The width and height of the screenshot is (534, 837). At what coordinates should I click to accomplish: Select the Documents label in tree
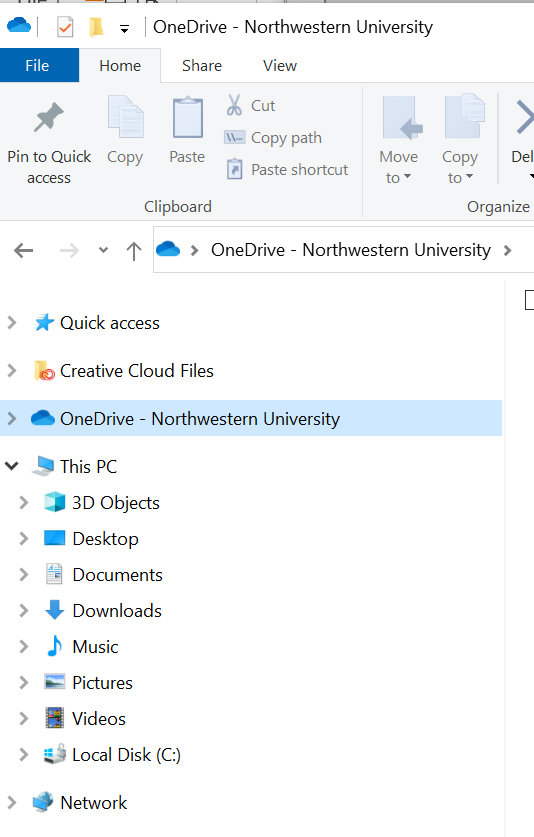click(x=117, y=574)
